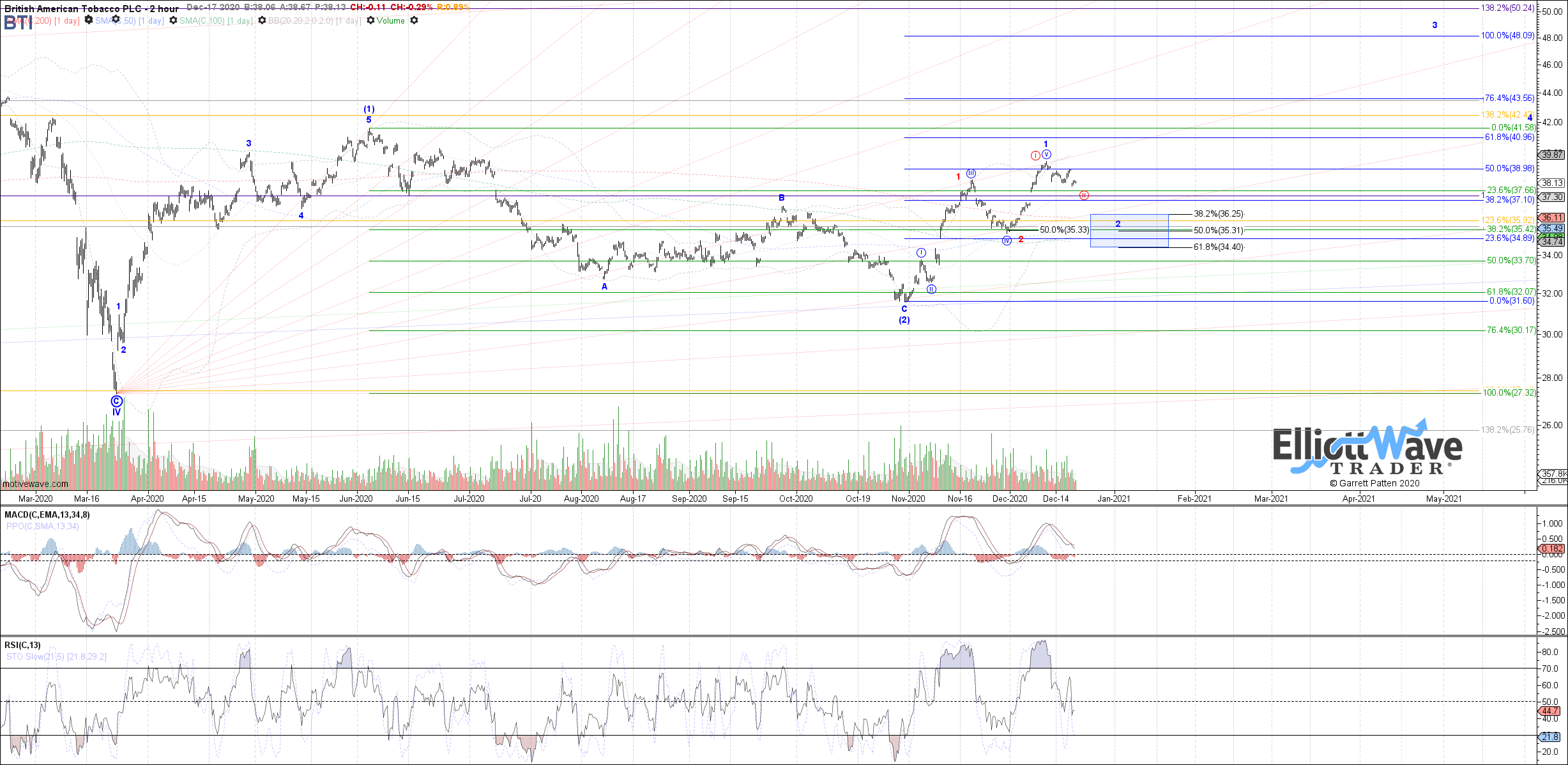
Task: Click the green 50.0%(33.70) retracement label
Action: point(1511,261)
